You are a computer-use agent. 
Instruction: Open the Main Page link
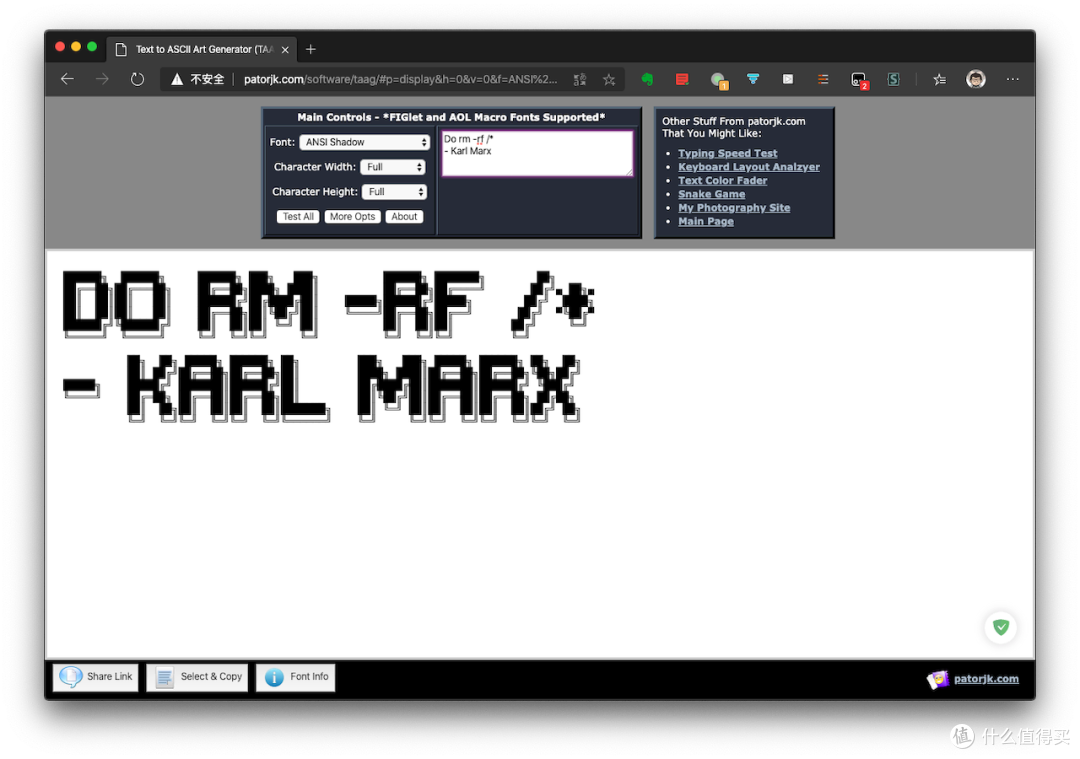706,221
